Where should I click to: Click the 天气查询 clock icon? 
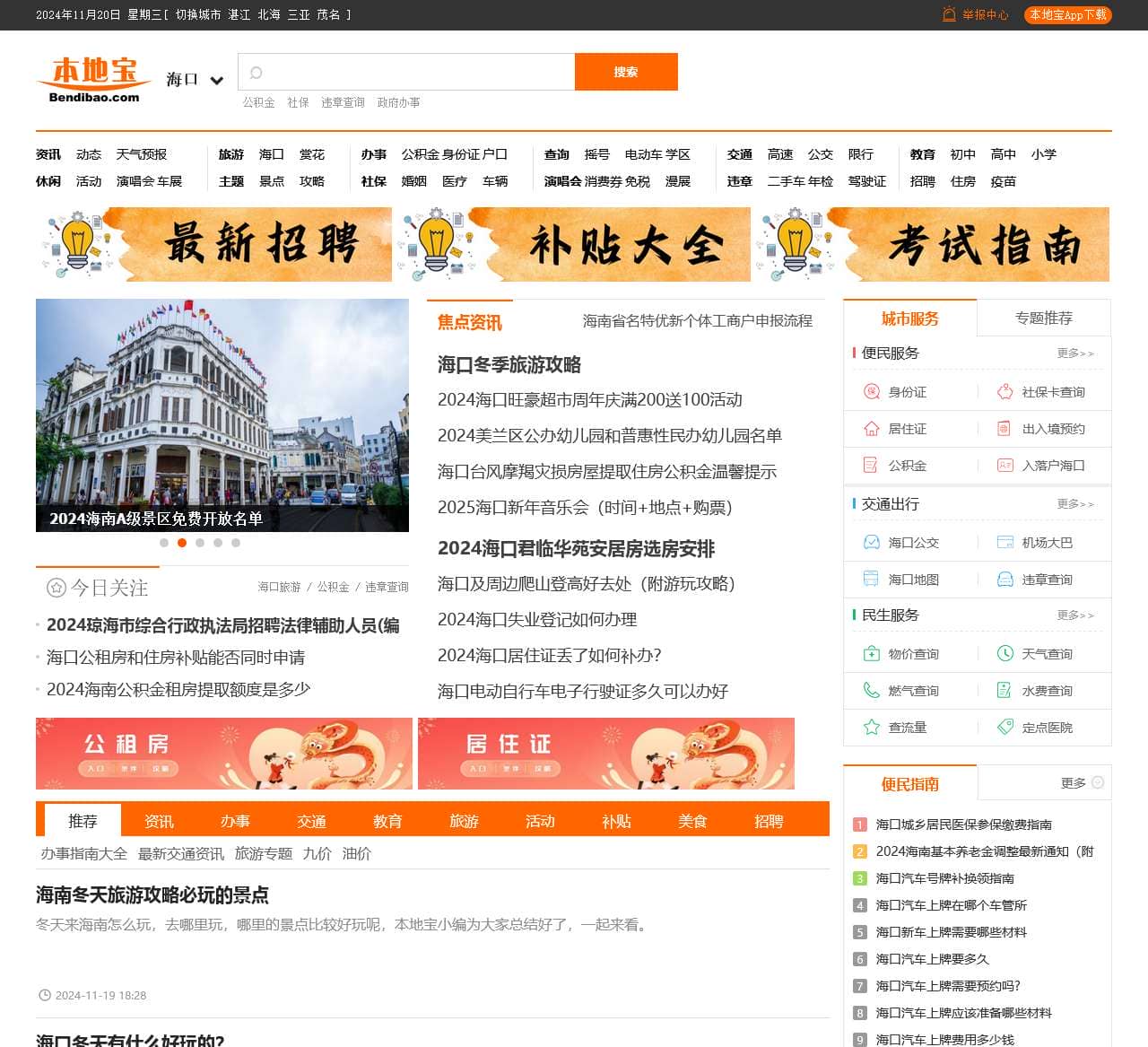point(1004,654)
